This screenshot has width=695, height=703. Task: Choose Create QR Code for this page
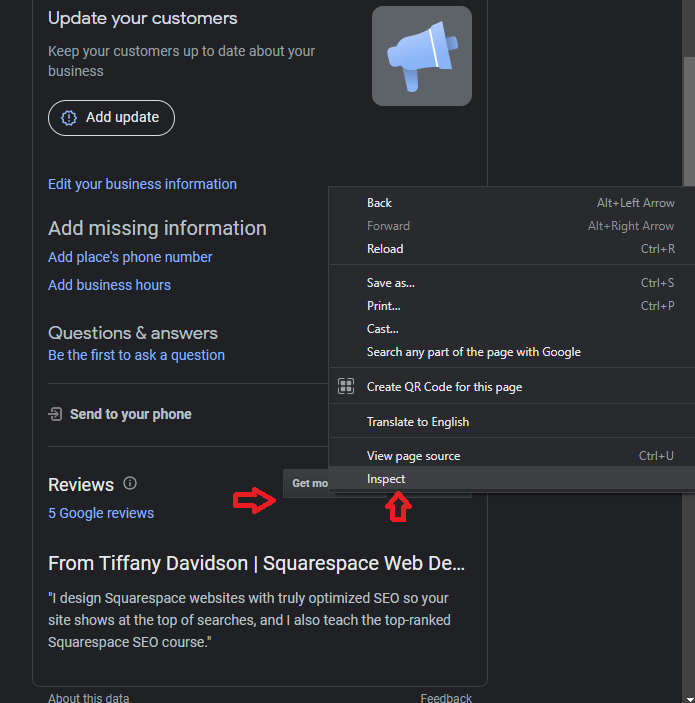(512, 386)
